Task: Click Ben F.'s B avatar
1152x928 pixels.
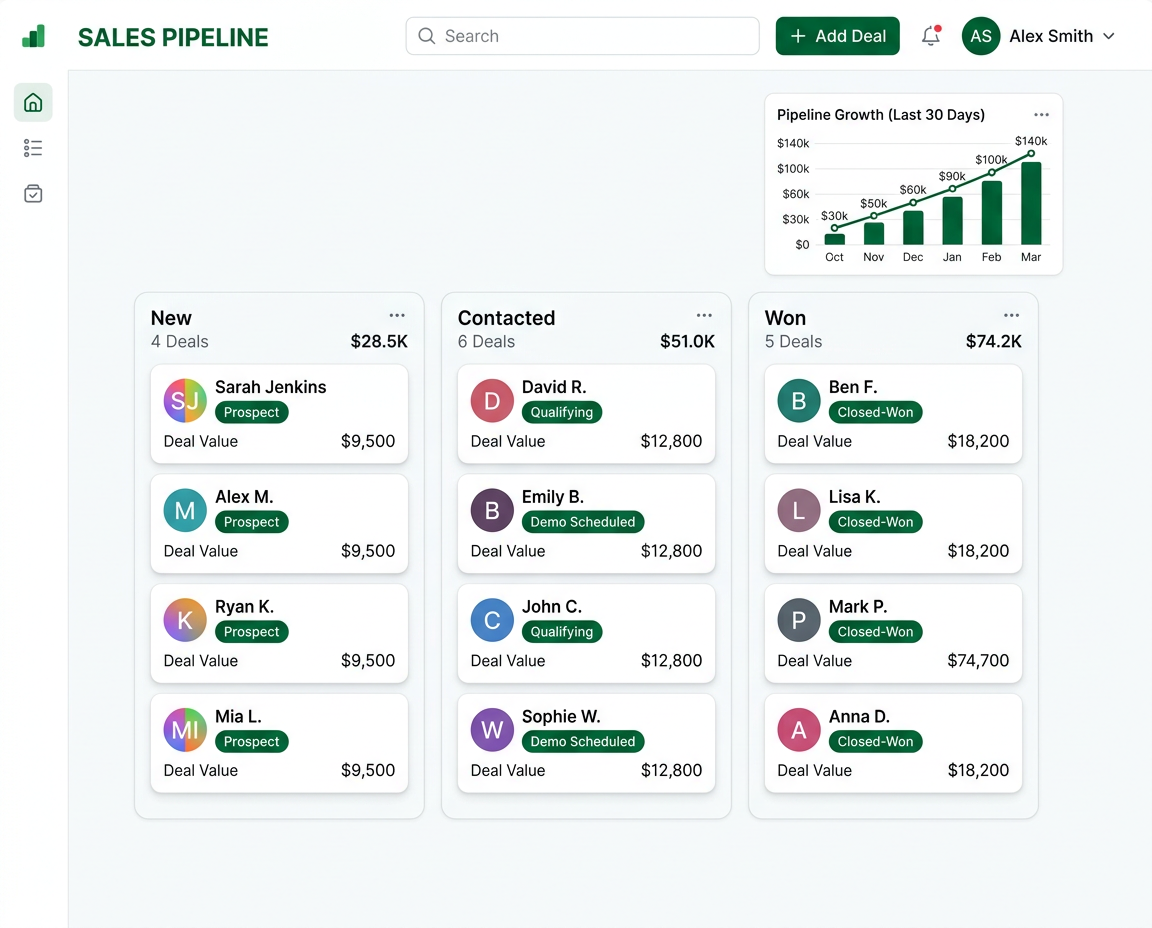Action: [799, 400]
